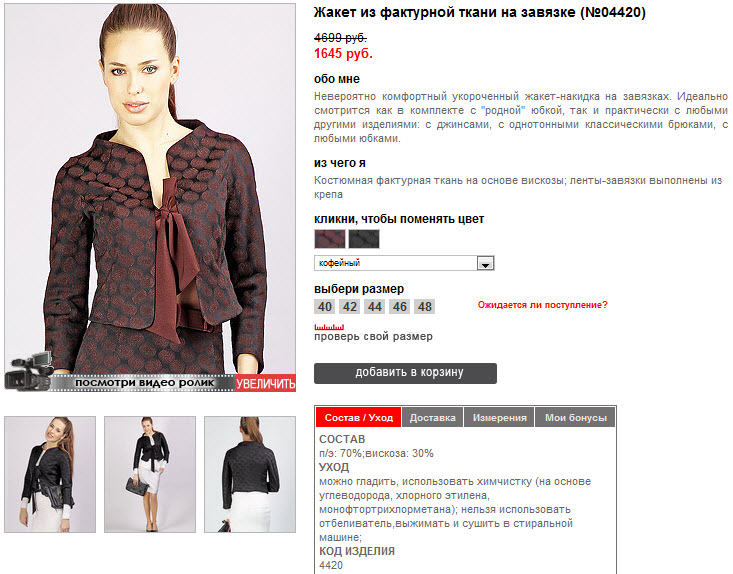Select size 40
Screen dimensions: 733x574
click(324, 307)
